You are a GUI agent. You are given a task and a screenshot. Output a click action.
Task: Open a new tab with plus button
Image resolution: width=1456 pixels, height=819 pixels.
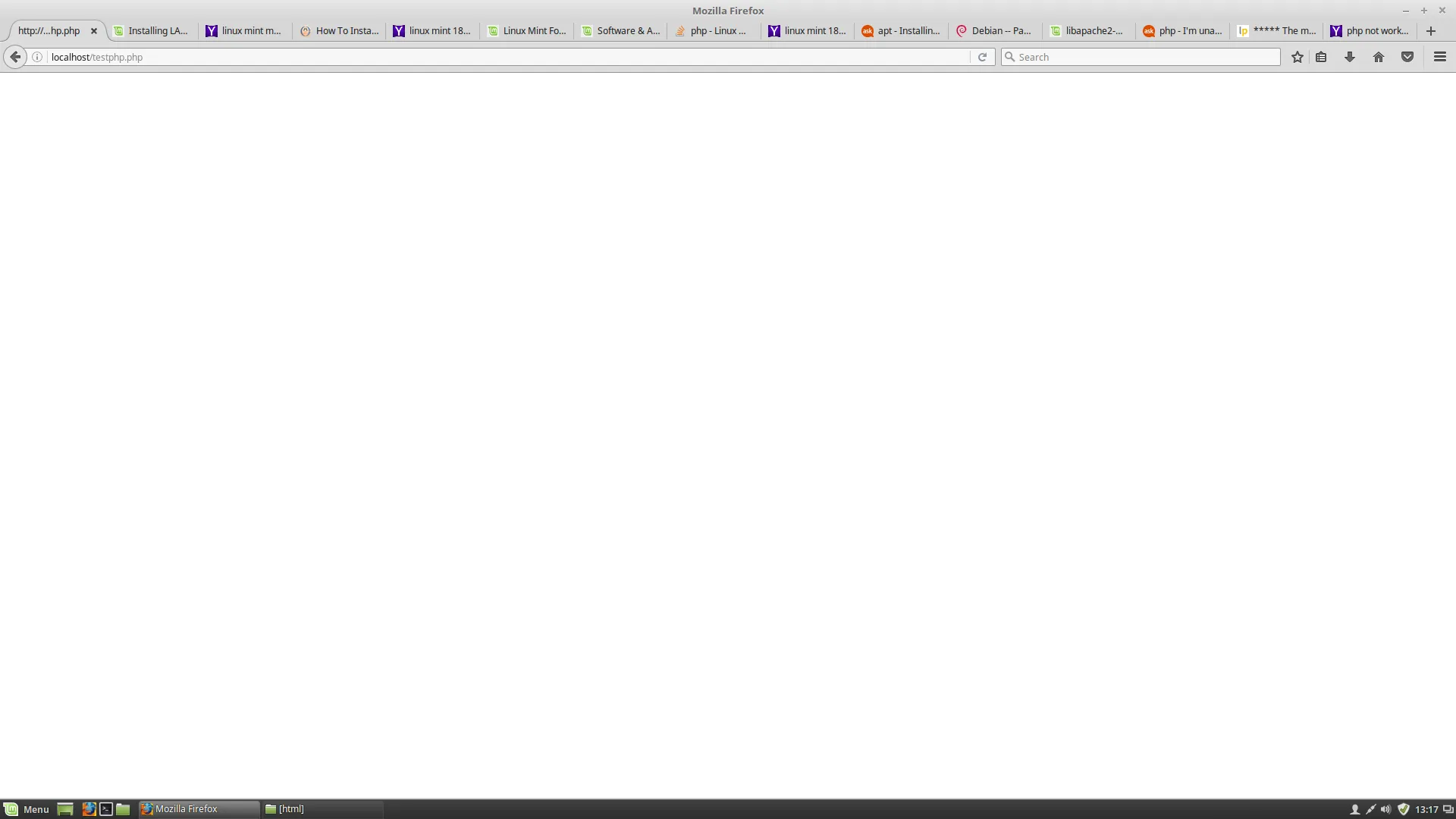click(x=1431, y=31)
